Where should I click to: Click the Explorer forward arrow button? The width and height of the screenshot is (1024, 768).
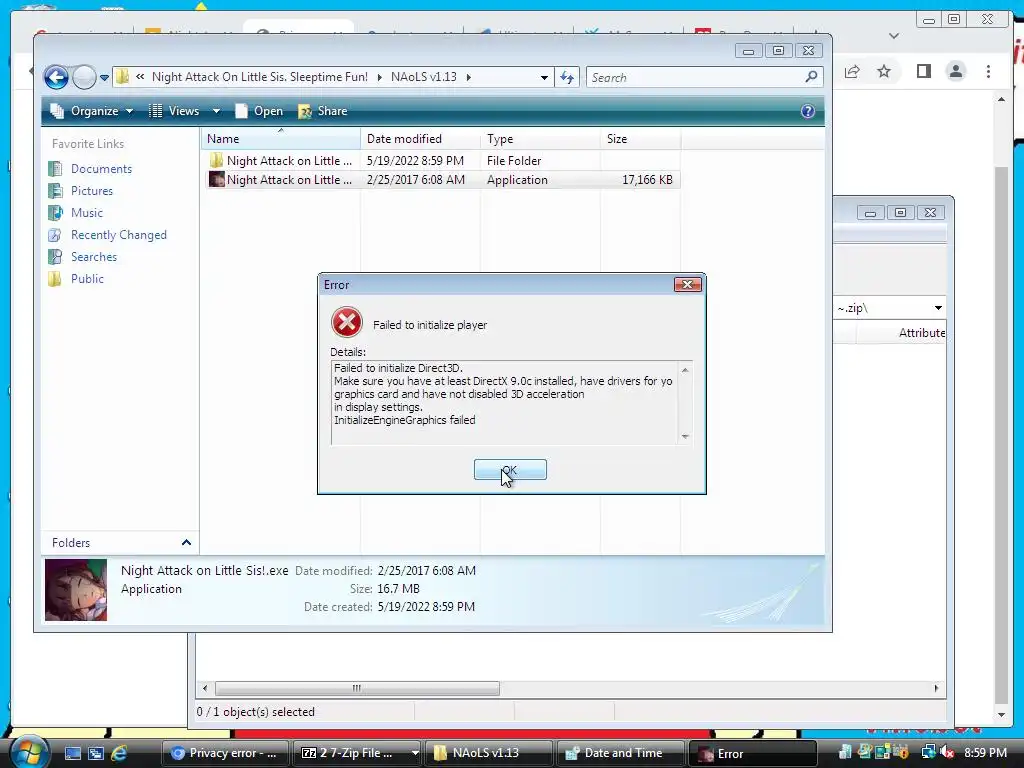pos(84,77)
